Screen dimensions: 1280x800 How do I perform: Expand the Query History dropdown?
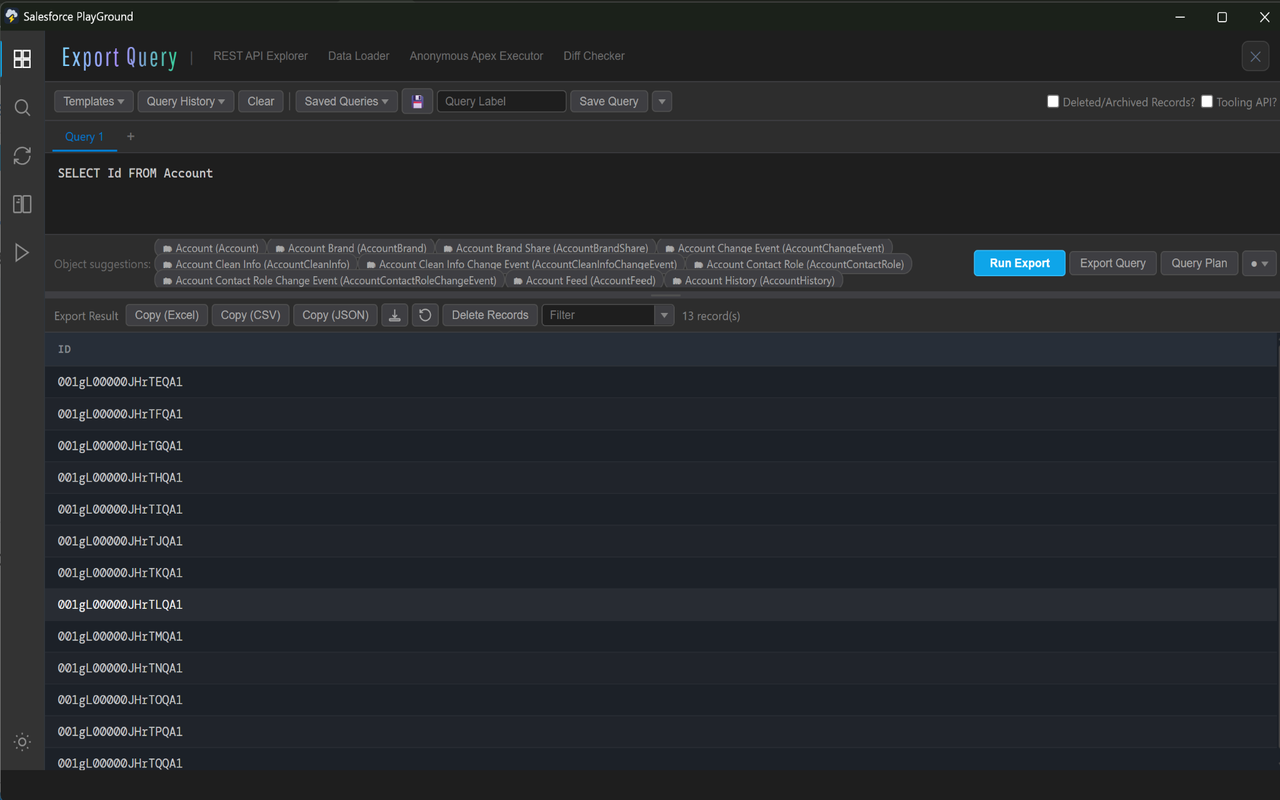coord(186,101)
